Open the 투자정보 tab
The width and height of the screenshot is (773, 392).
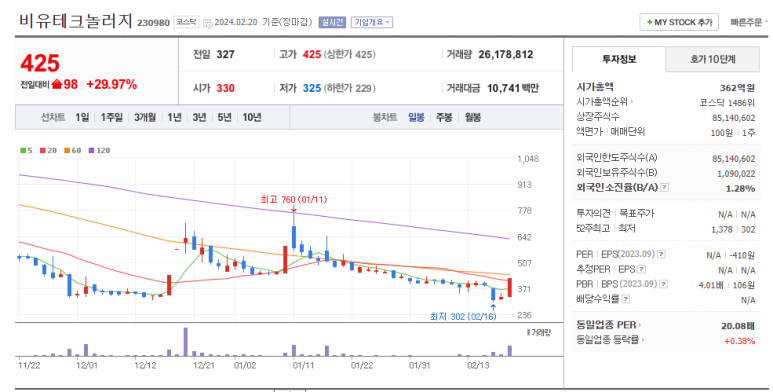coord(619,60)
